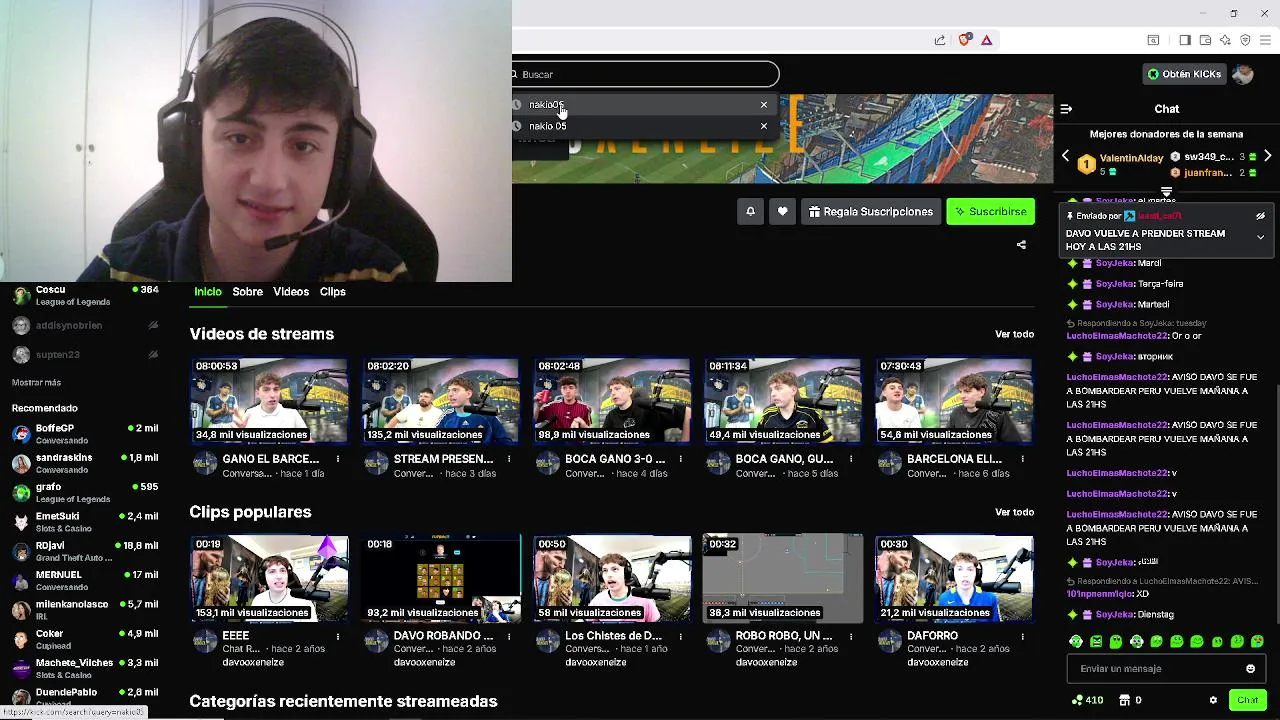Screen dimensions: 1280x720
Task: Open Leo AI sparkle icon
Action: [1225, 40]
